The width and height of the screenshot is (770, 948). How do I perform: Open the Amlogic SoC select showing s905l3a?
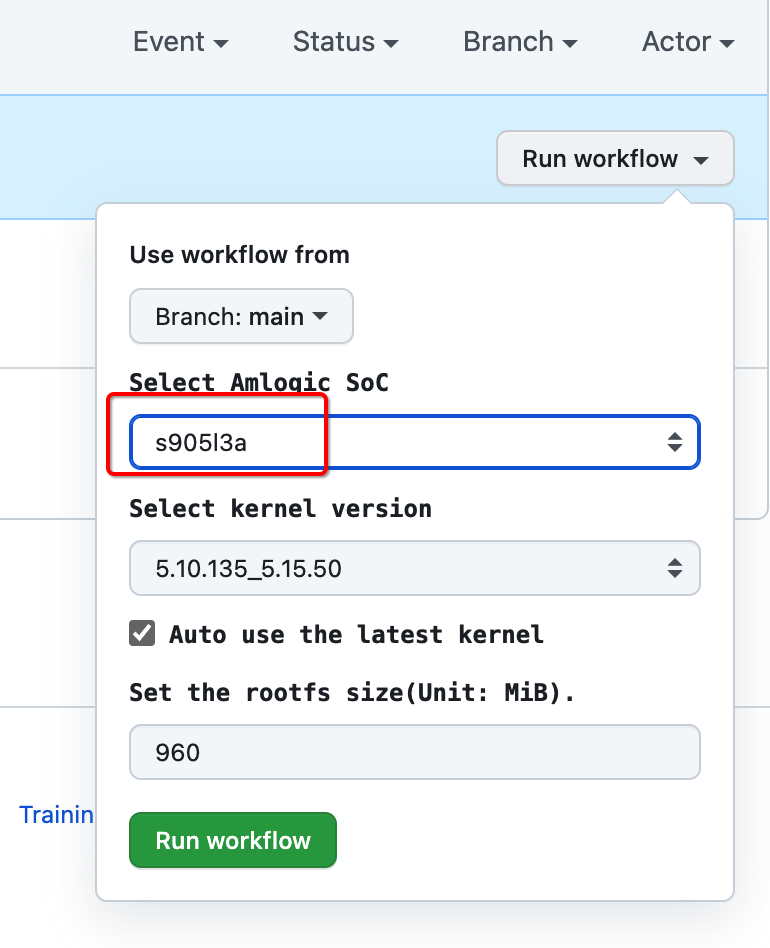(414, 441)
